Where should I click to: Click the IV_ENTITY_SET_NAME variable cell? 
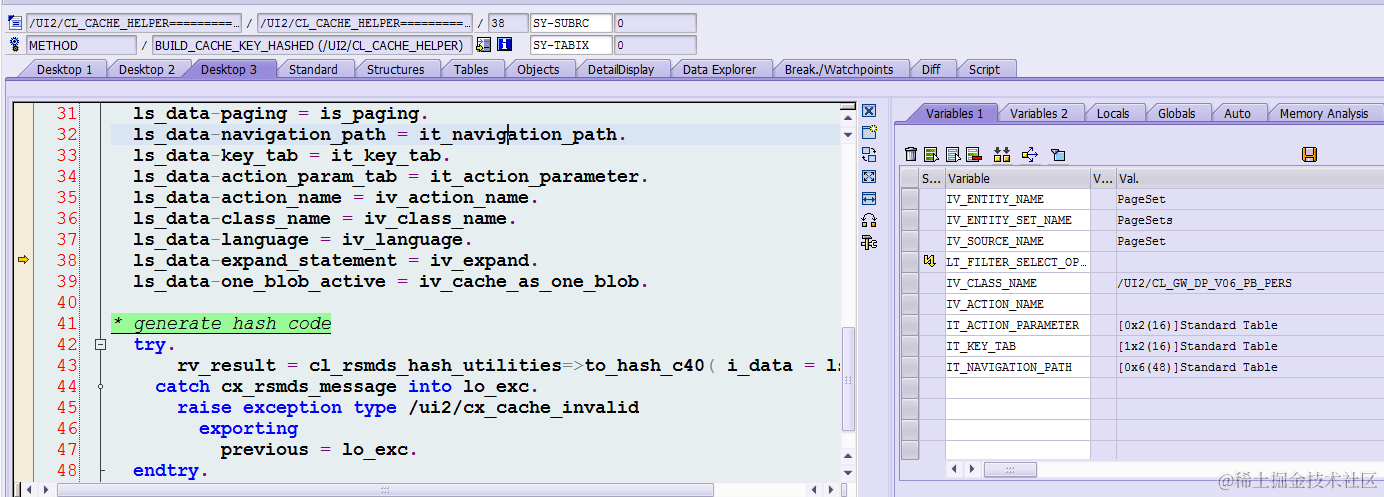pyautogui.click(x=1017, y=220)
